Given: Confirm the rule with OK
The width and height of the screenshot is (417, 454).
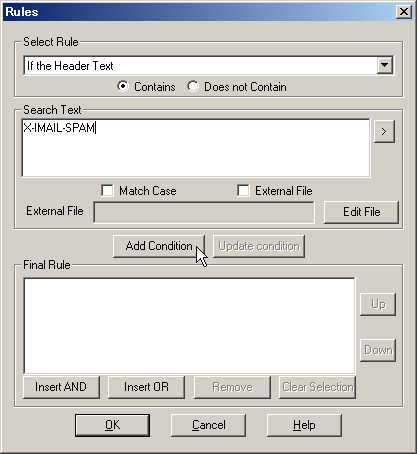Looking at the screenshot, I should 112,425.
